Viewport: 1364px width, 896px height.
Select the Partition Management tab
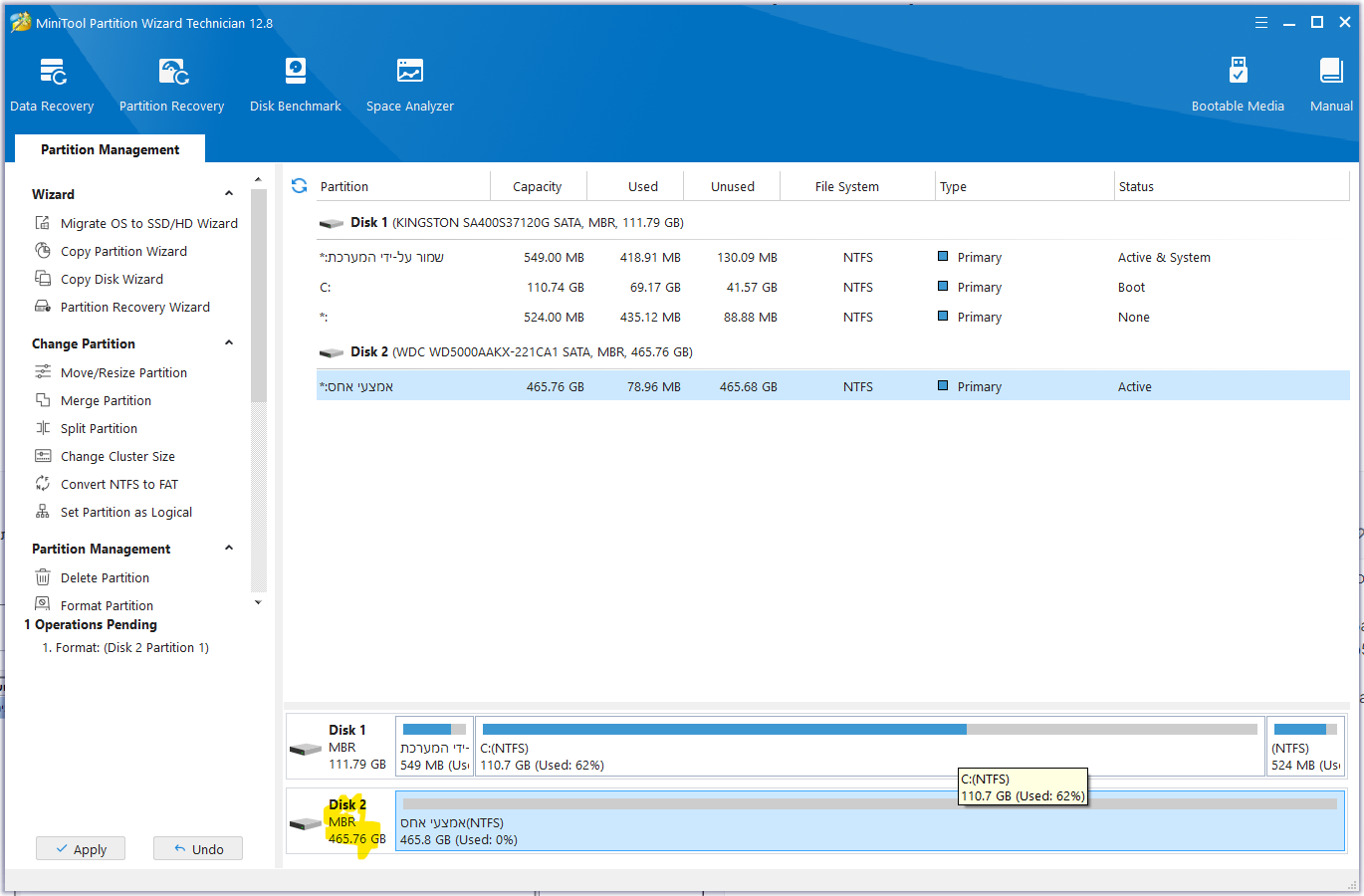111,149
